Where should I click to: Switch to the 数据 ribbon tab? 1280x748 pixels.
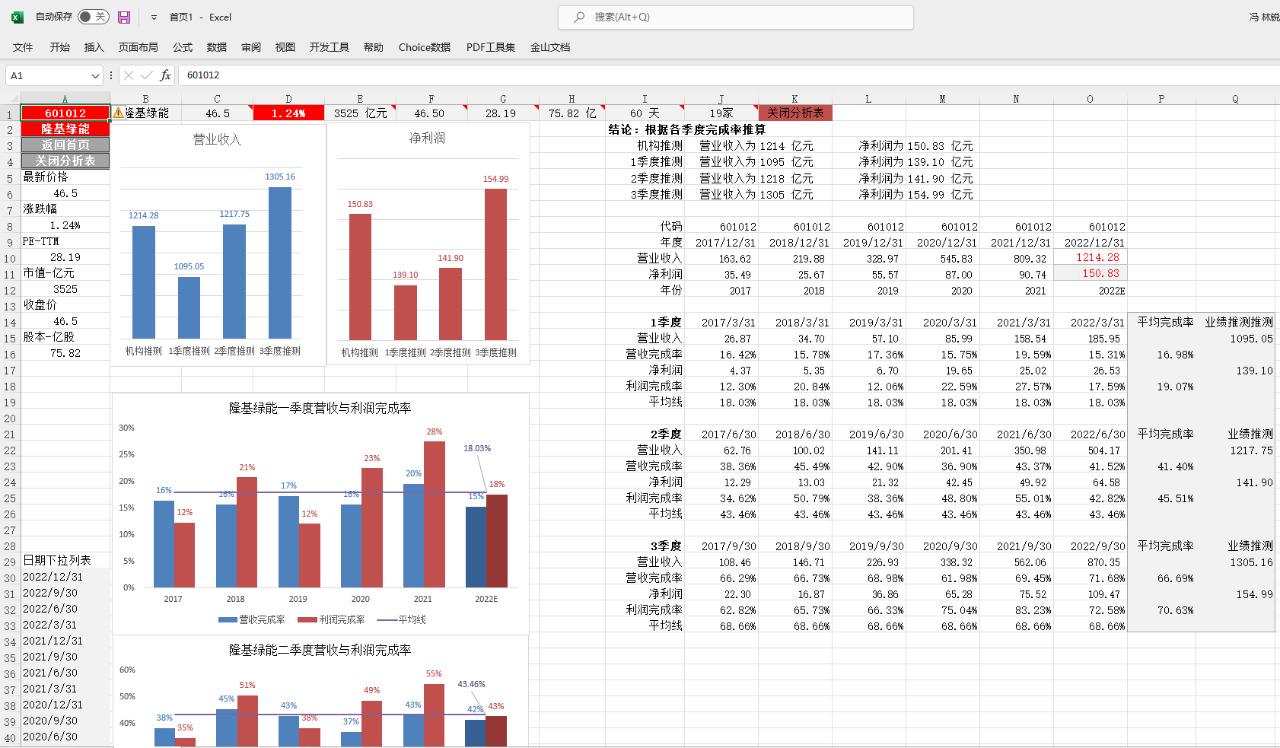[x=217, y=47]
